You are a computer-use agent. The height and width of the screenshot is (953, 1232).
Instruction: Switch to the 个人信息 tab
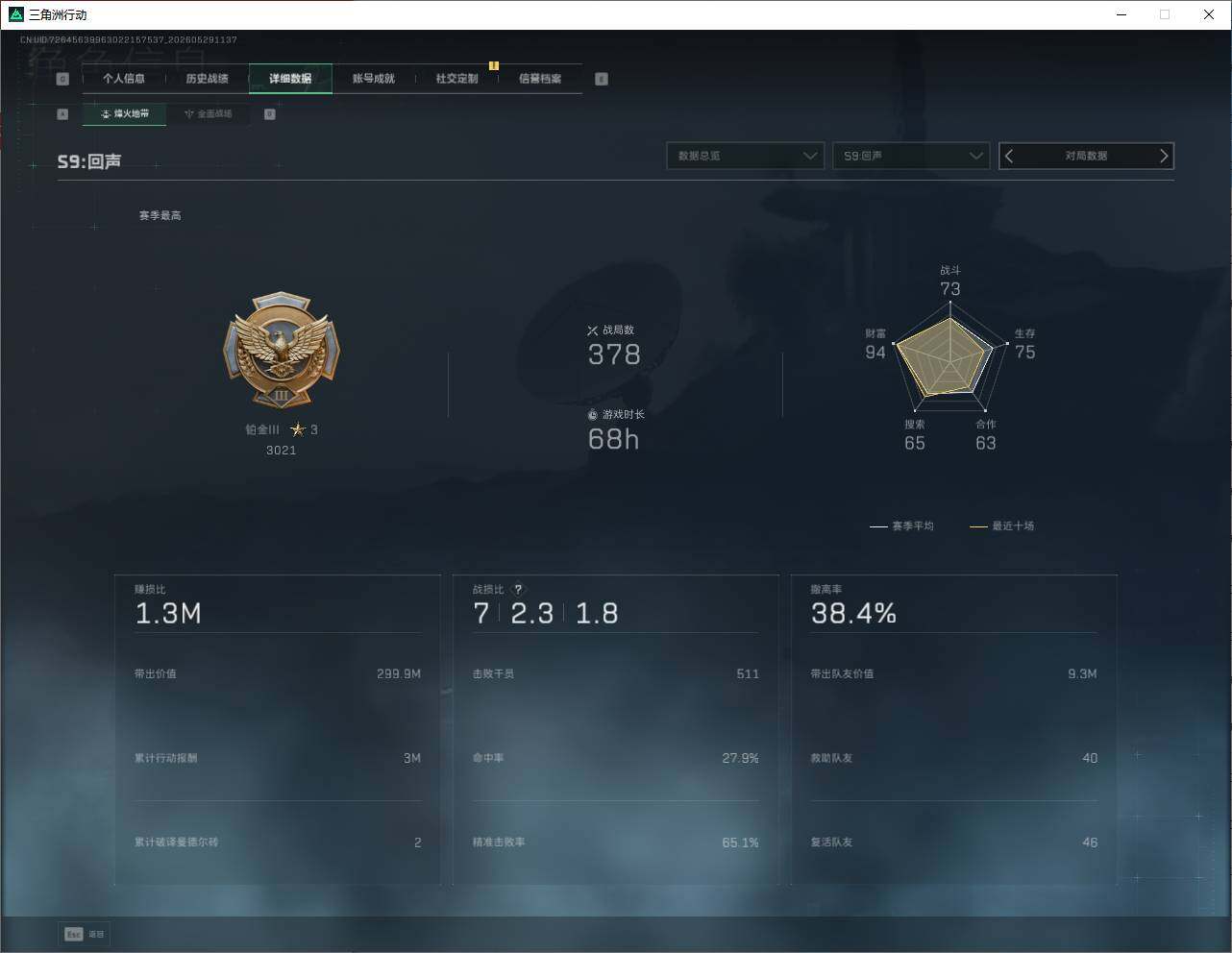pos(124,79)
